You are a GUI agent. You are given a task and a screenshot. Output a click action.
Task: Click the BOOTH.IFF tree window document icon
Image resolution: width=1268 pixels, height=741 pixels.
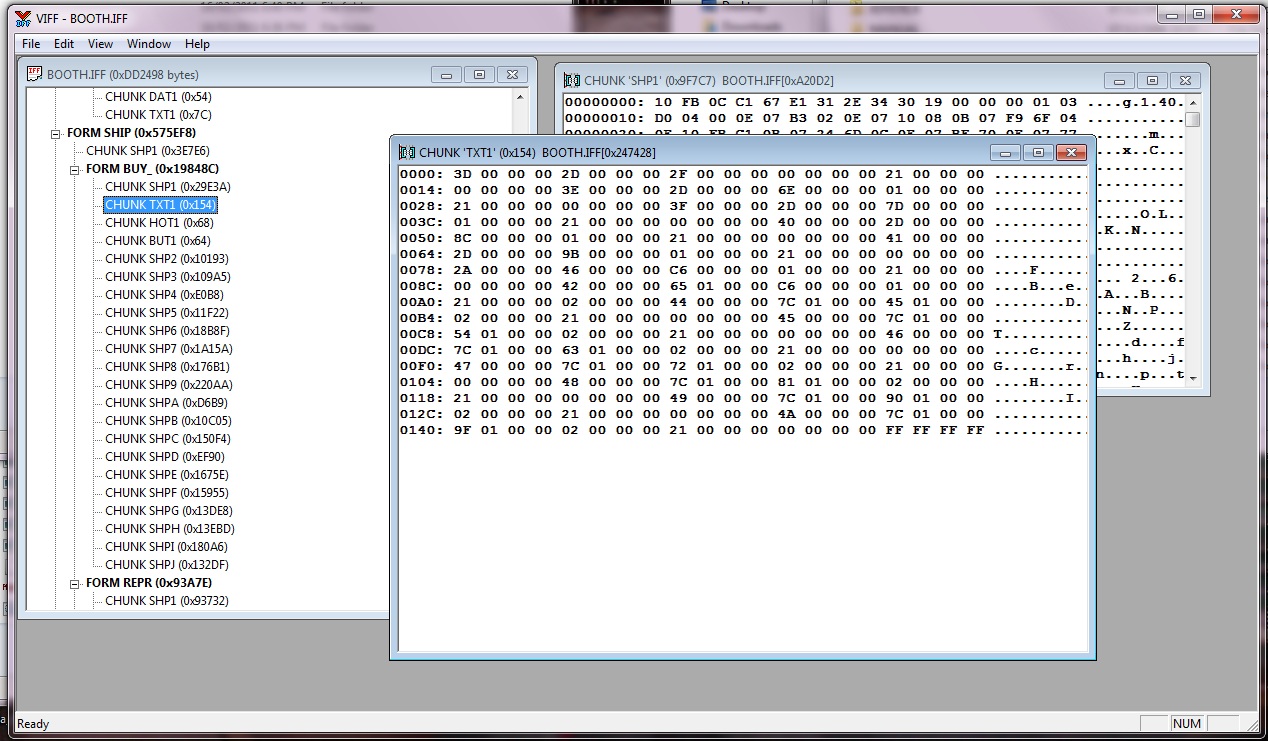(35, 74)
